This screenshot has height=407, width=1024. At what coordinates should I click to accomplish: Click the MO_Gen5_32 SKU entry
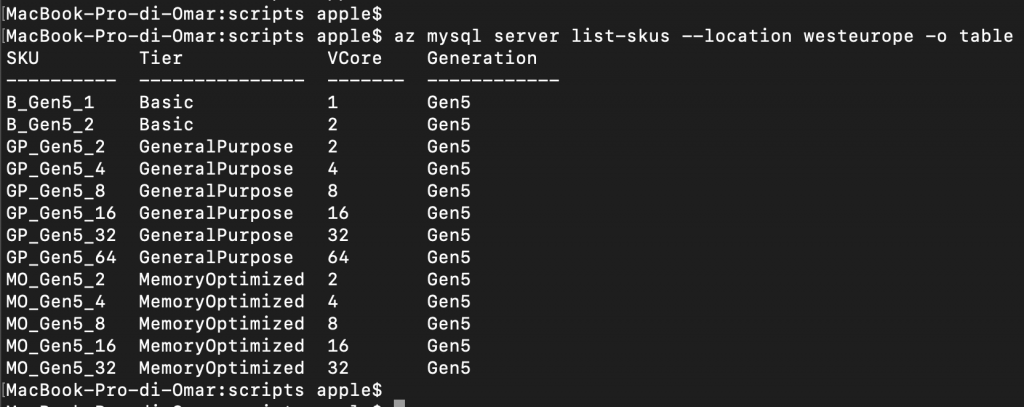tap(61, 368)
